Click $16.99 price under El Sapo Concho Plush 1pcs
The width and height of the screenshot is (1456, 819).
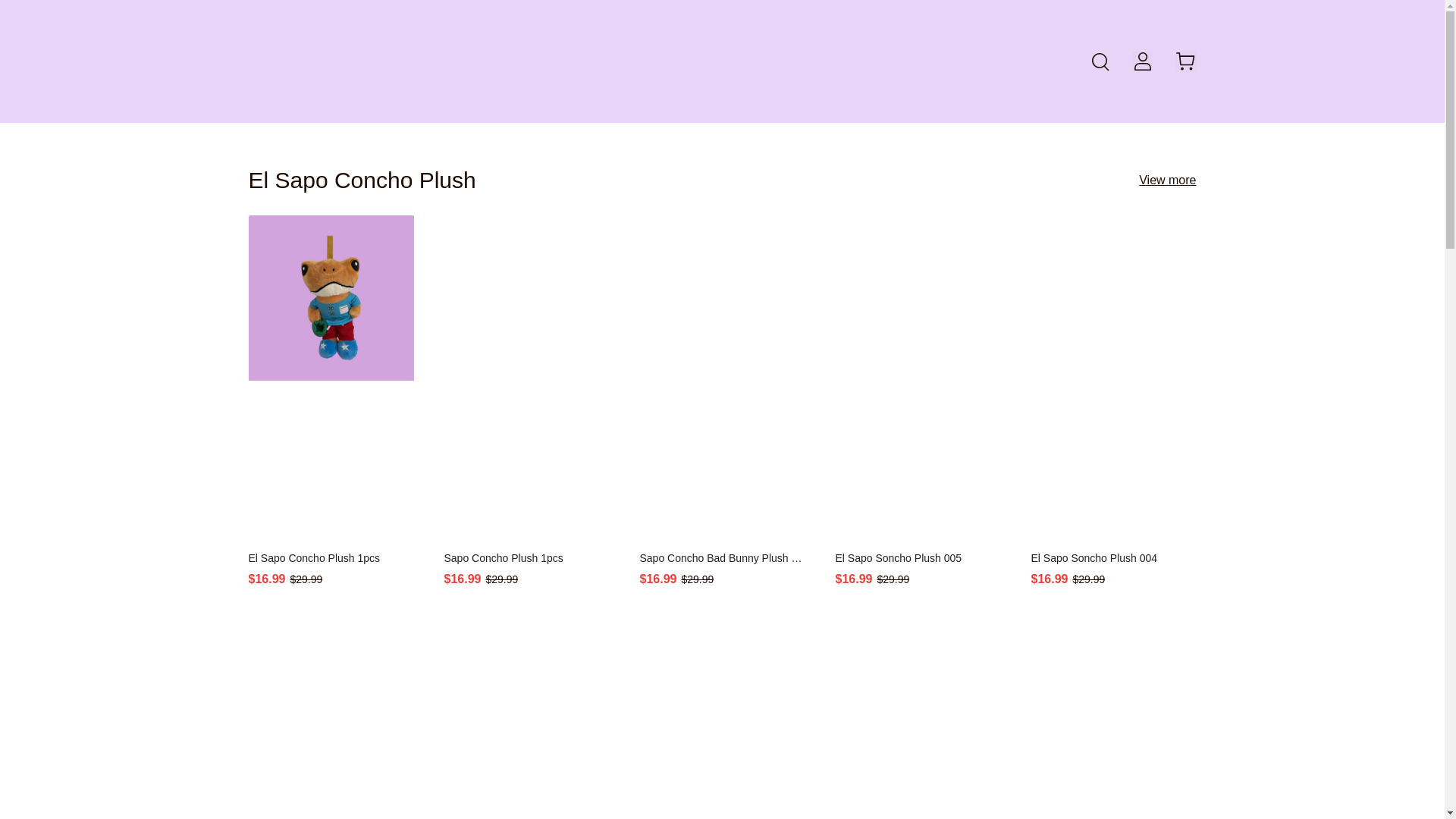[x=267, y=579]
